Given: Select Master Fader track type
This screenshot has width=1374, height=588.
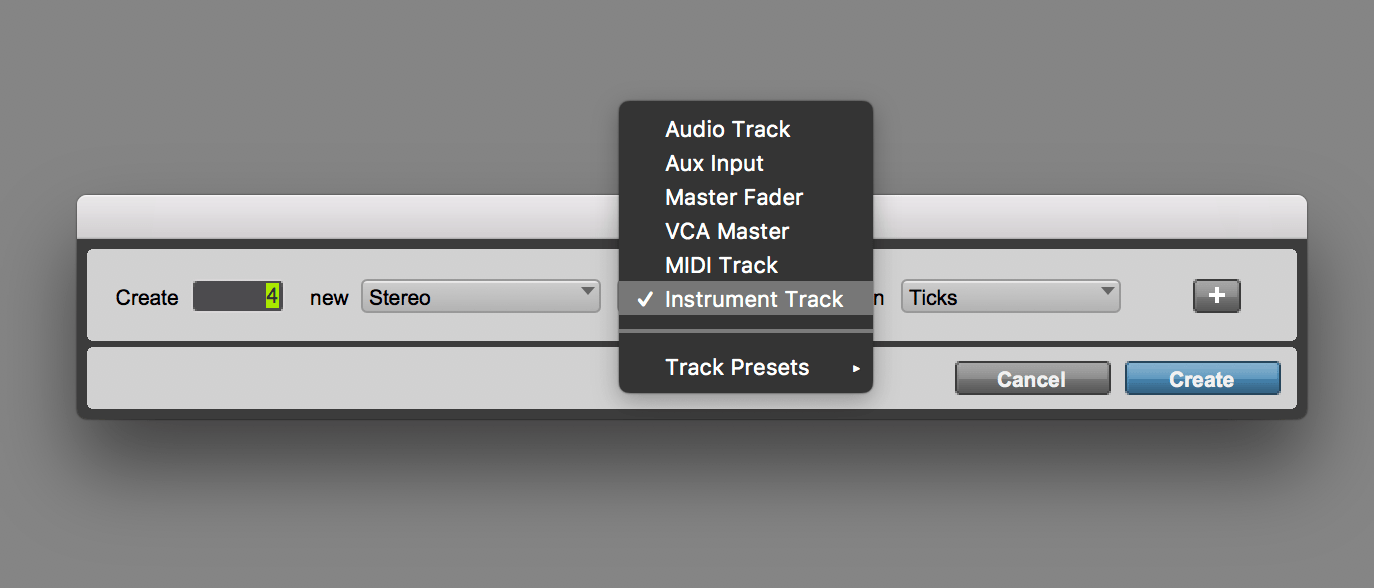Looking at the screenshot, I should point(746,198).
